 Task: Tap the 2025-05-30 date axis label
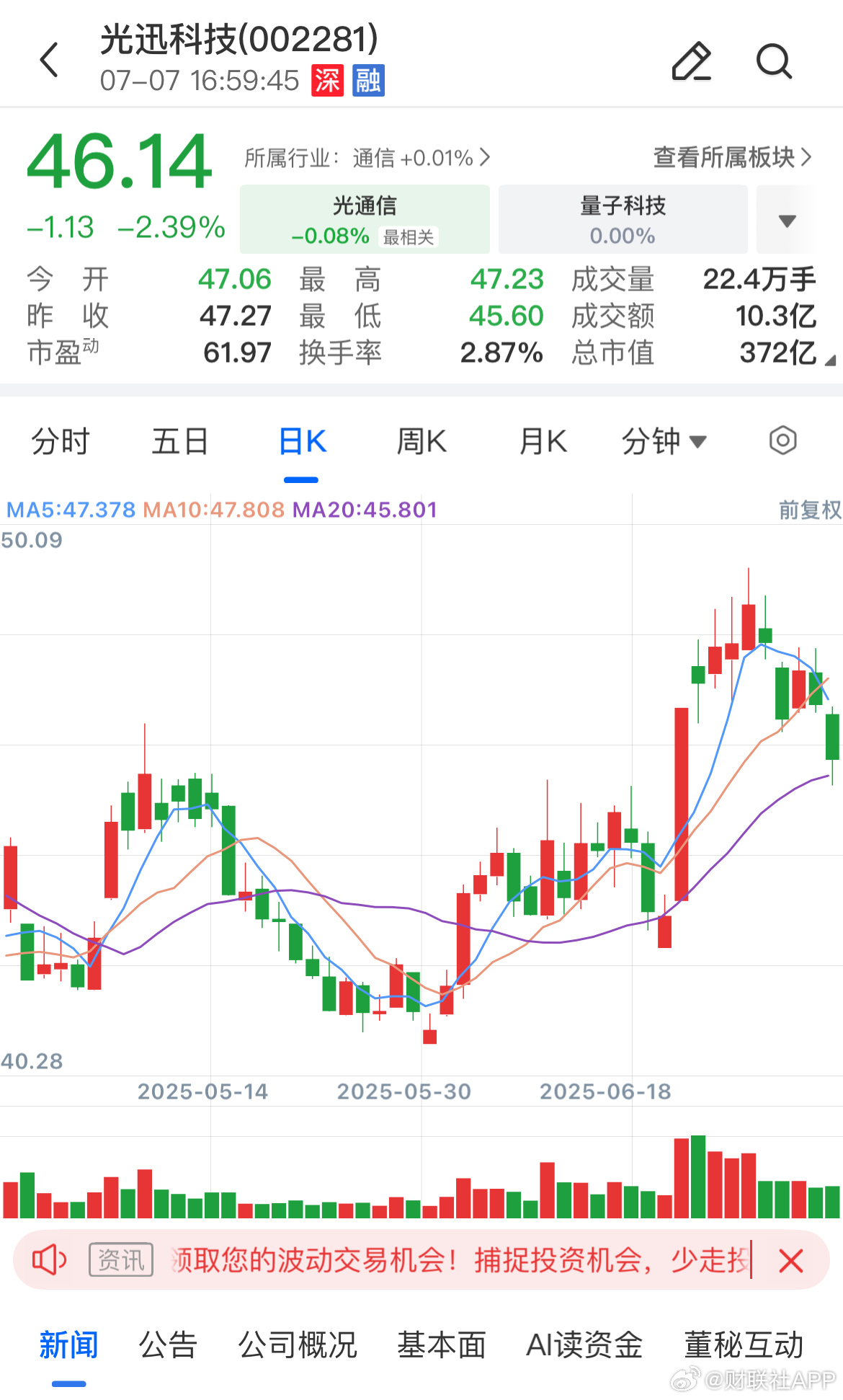coord(404,1091)
